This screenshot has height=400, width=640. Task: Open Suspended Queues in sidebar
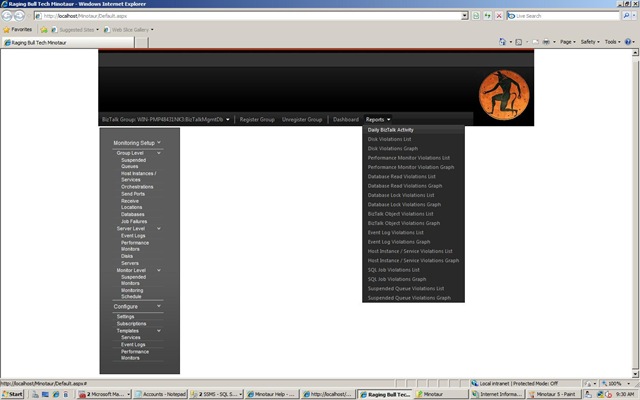click(x=133, y=163)
